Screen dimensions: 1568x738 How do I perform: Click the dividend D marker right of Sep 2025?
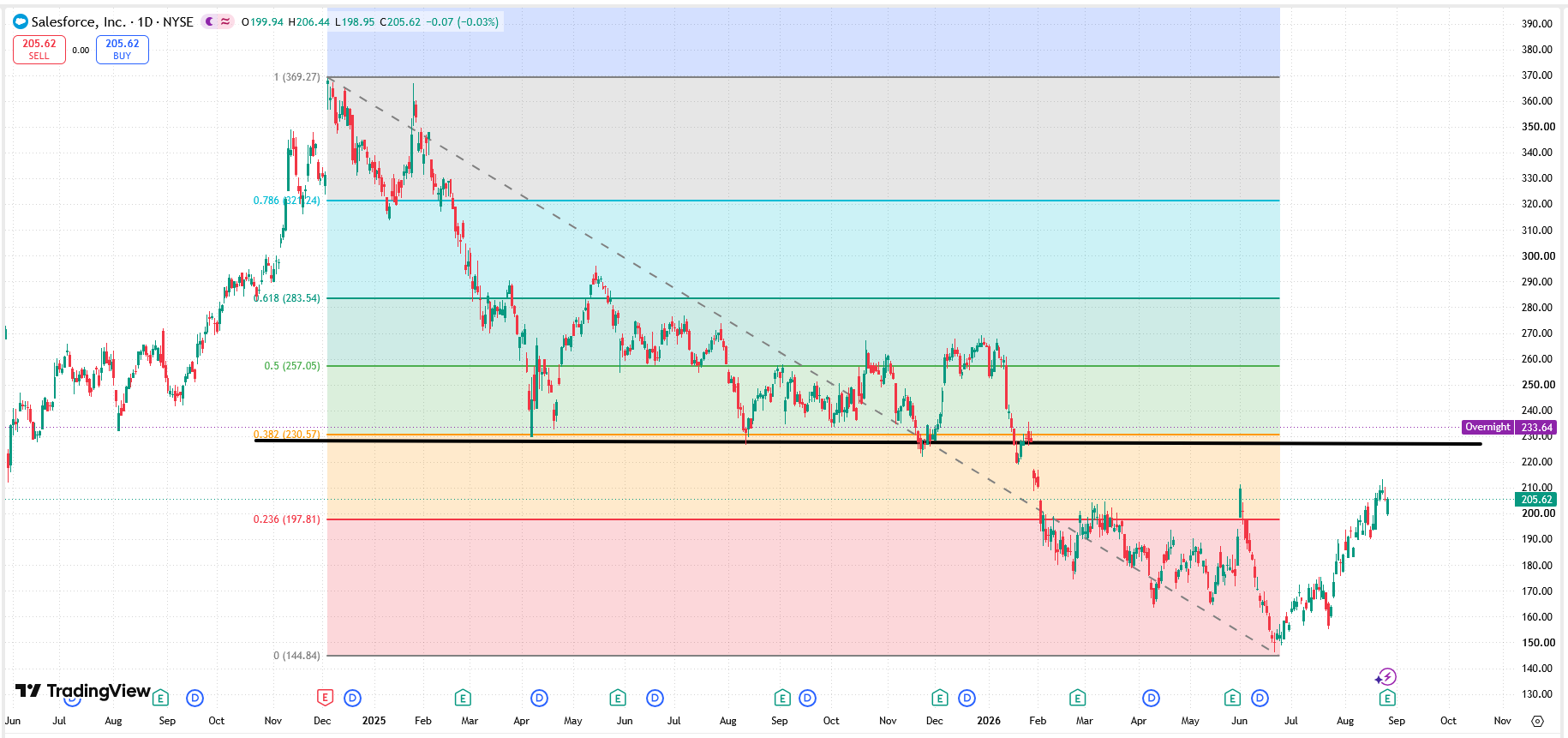[808, 698]
